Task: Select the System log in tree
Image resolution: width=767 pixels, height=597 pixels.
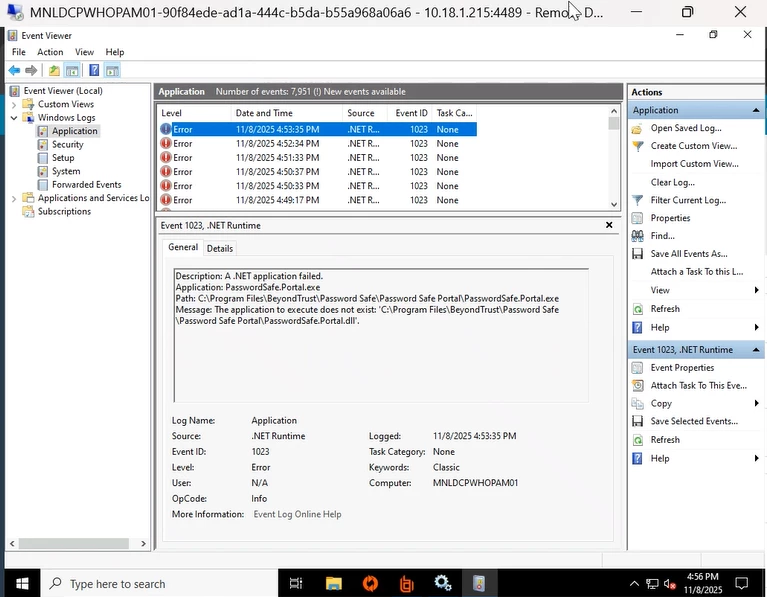Action: click(66, 171)
